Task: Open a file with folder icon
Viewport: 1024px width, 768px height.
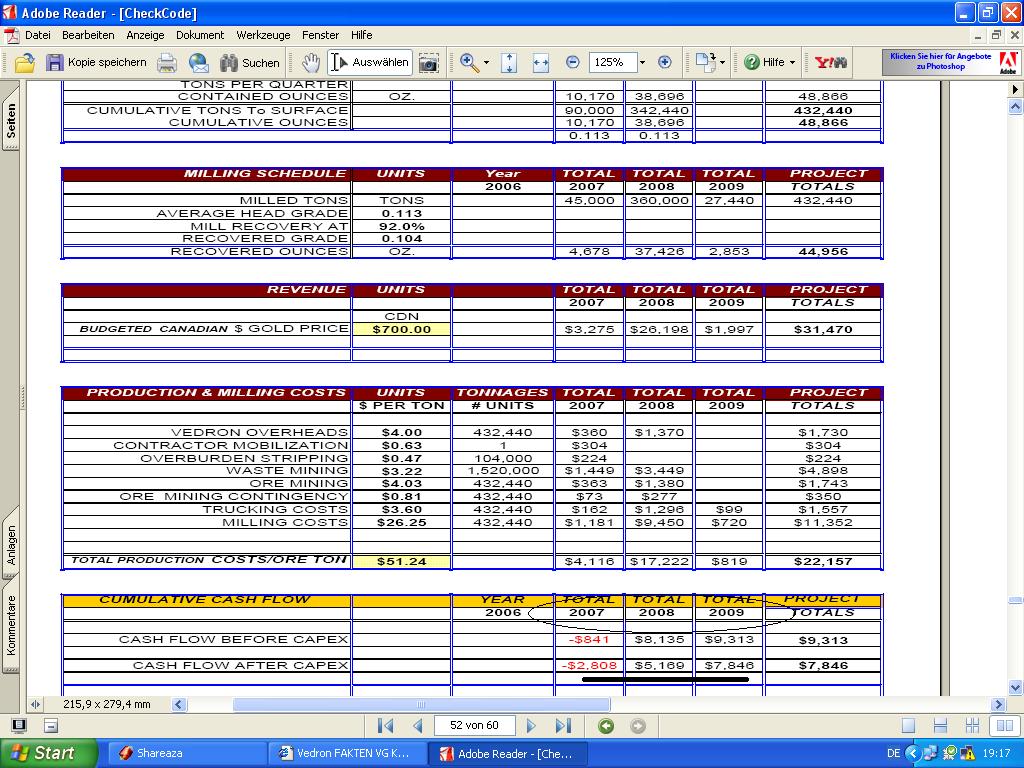Action: (x=24, y=62)
